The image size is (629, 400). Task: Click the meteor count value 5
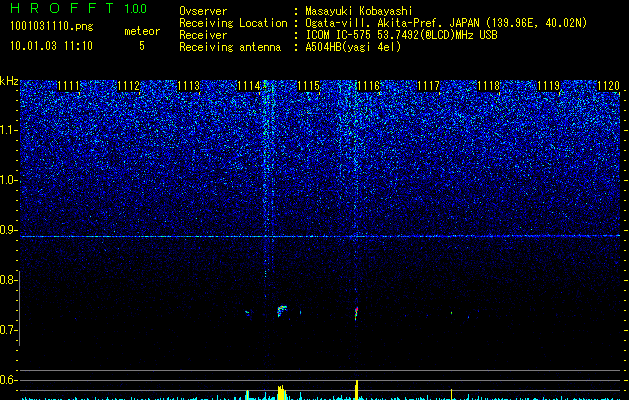click(x=142, y=46)
